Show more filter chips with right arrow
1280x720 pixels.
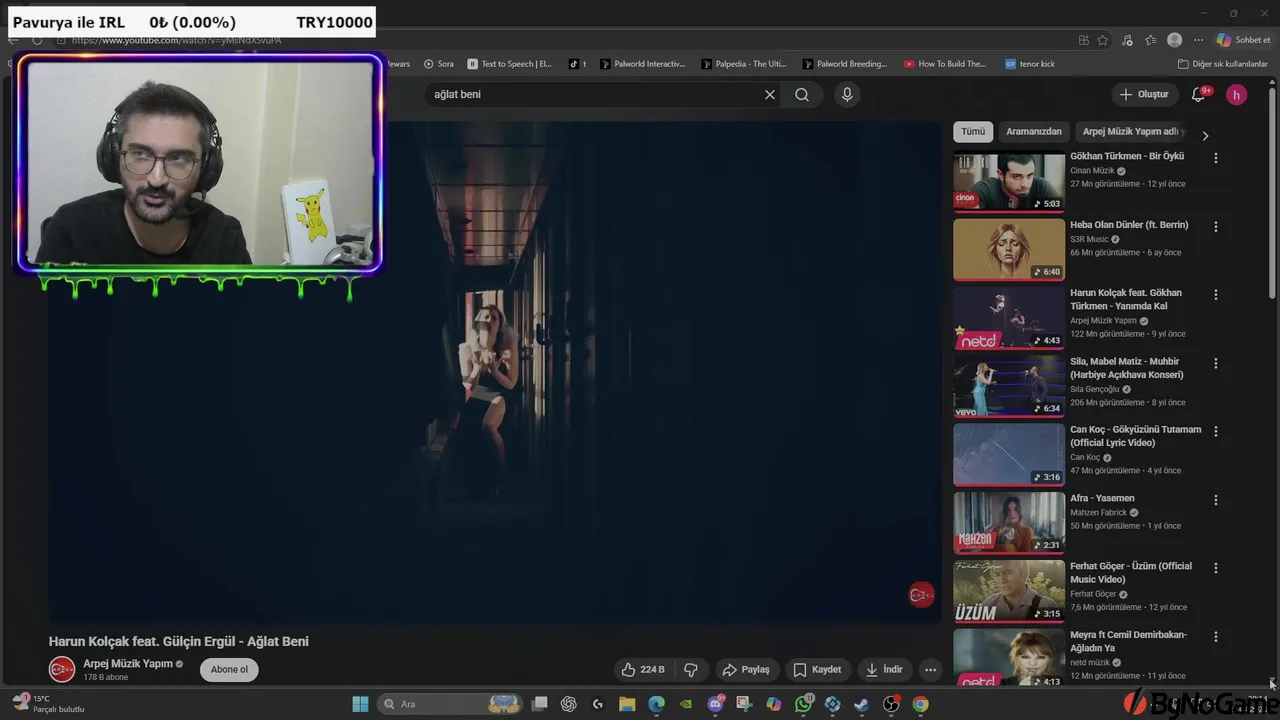pos(1205,135)
